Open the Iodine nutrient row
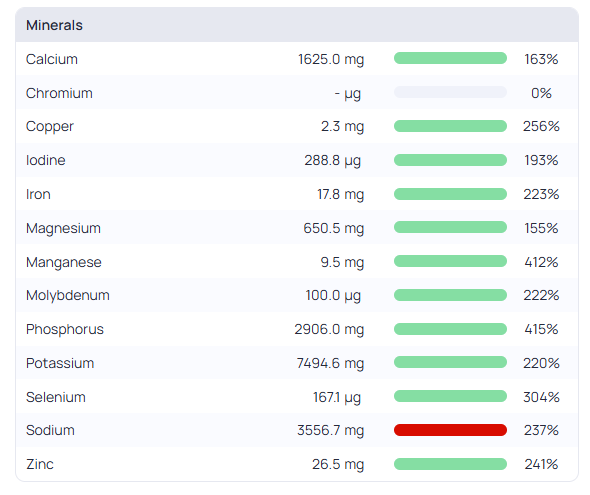The height and width of the screenshot is (495, 590). pos(297,160)
